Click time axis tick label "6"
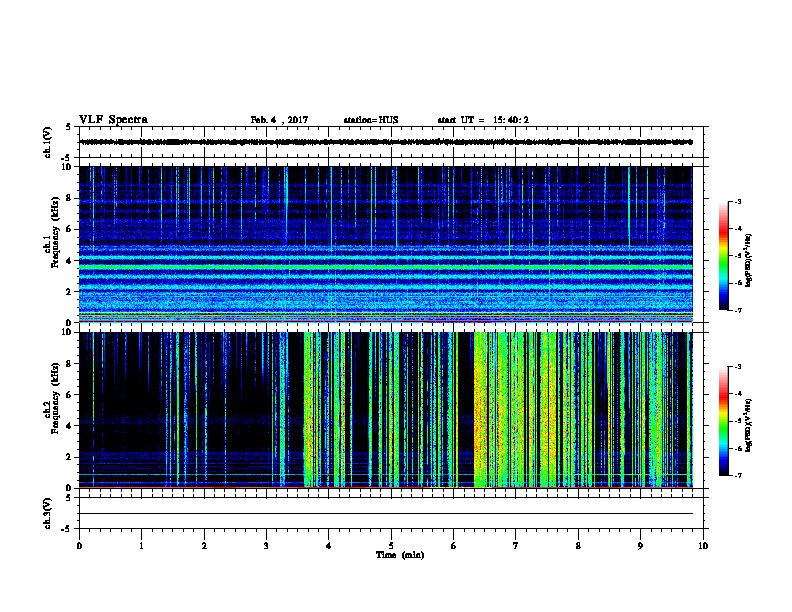Image resolution: width=792 pixels, height=612 pixels. [x=454, y=546]
